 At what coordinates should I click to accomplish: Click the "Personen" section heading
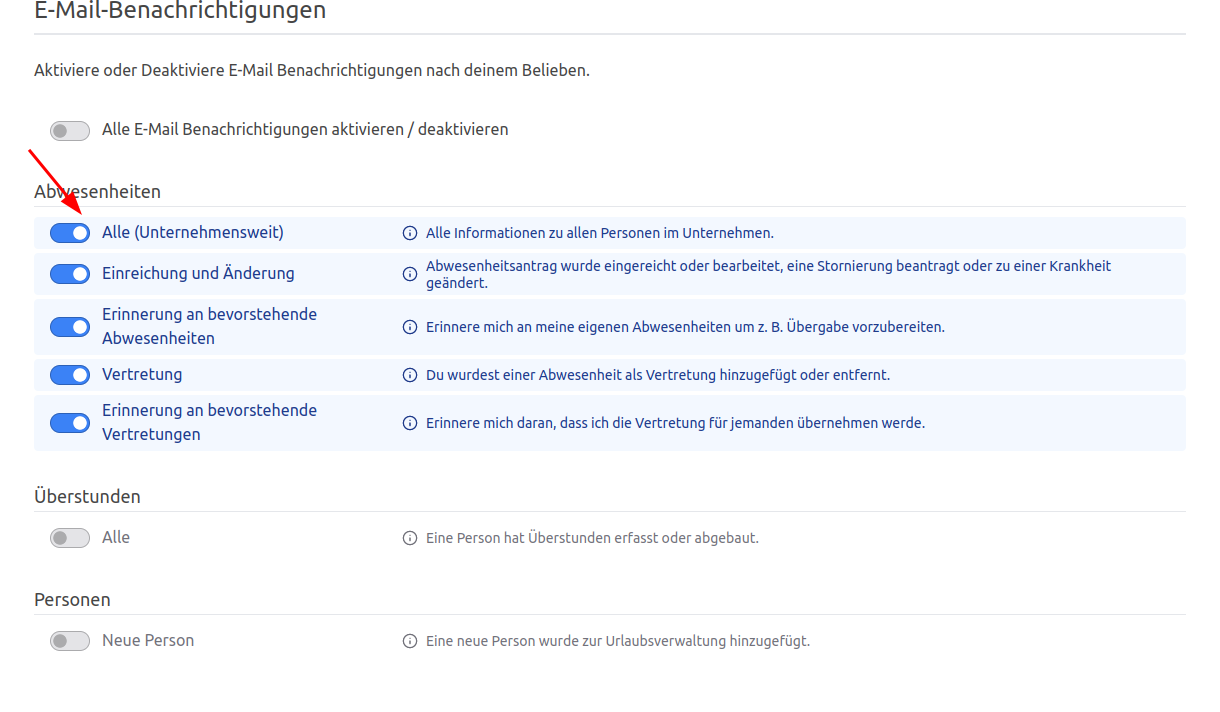pyautogui.click(x=70, y=599)
